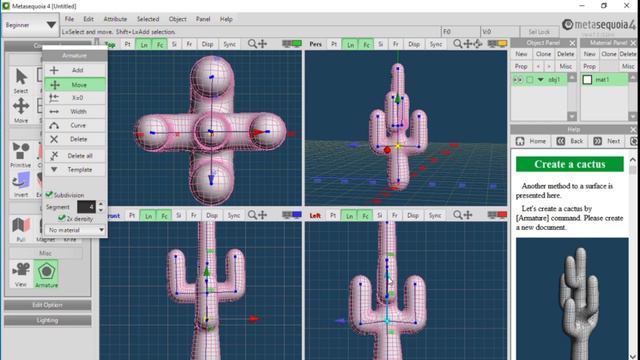Open the Attribute menu
The height and width of the screenshot is (360, 640).
point(115,19)
